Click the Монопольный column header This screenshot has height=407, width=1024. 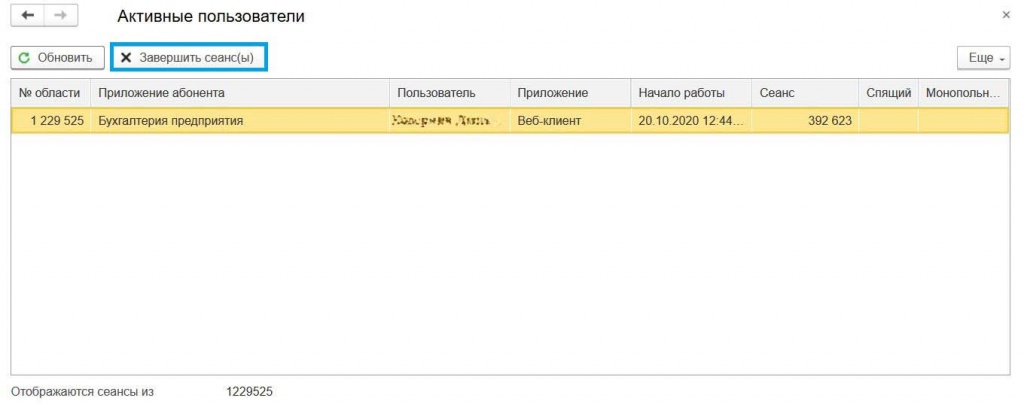[x=962, y=93]
